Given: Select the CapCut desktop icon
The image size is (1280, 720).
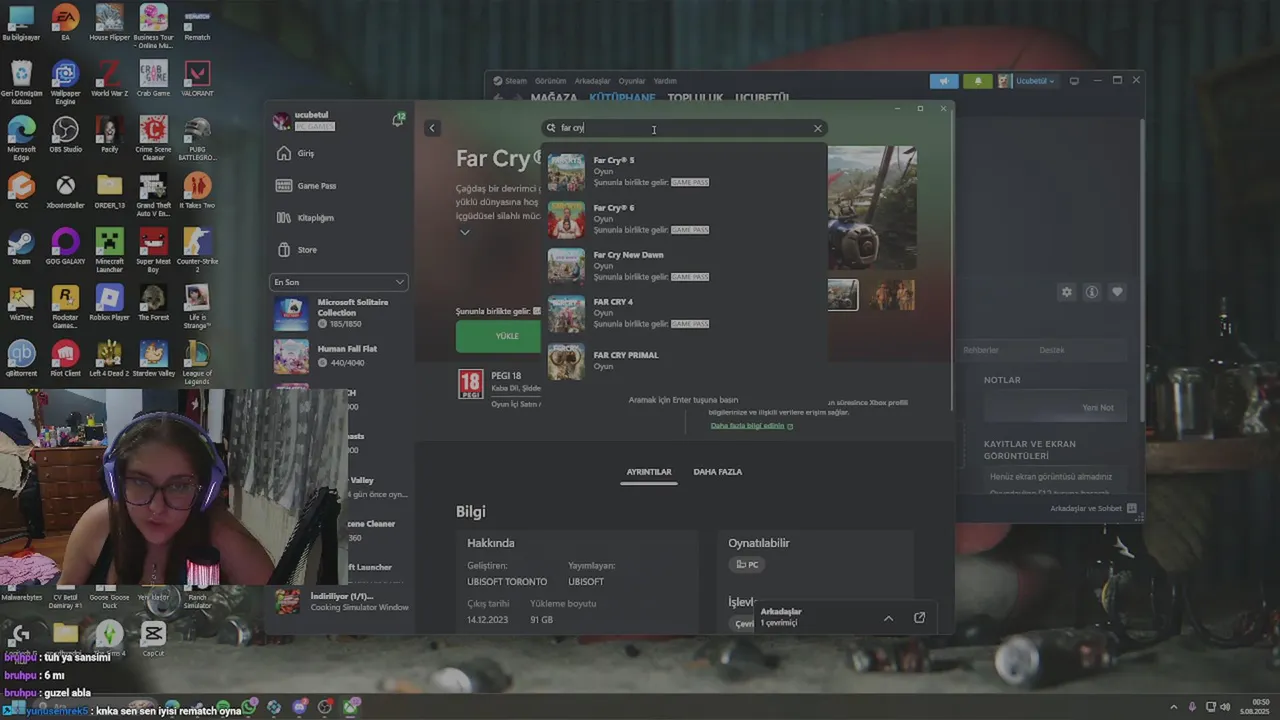Looking at the screenshot, I should (x=153, y=638).
